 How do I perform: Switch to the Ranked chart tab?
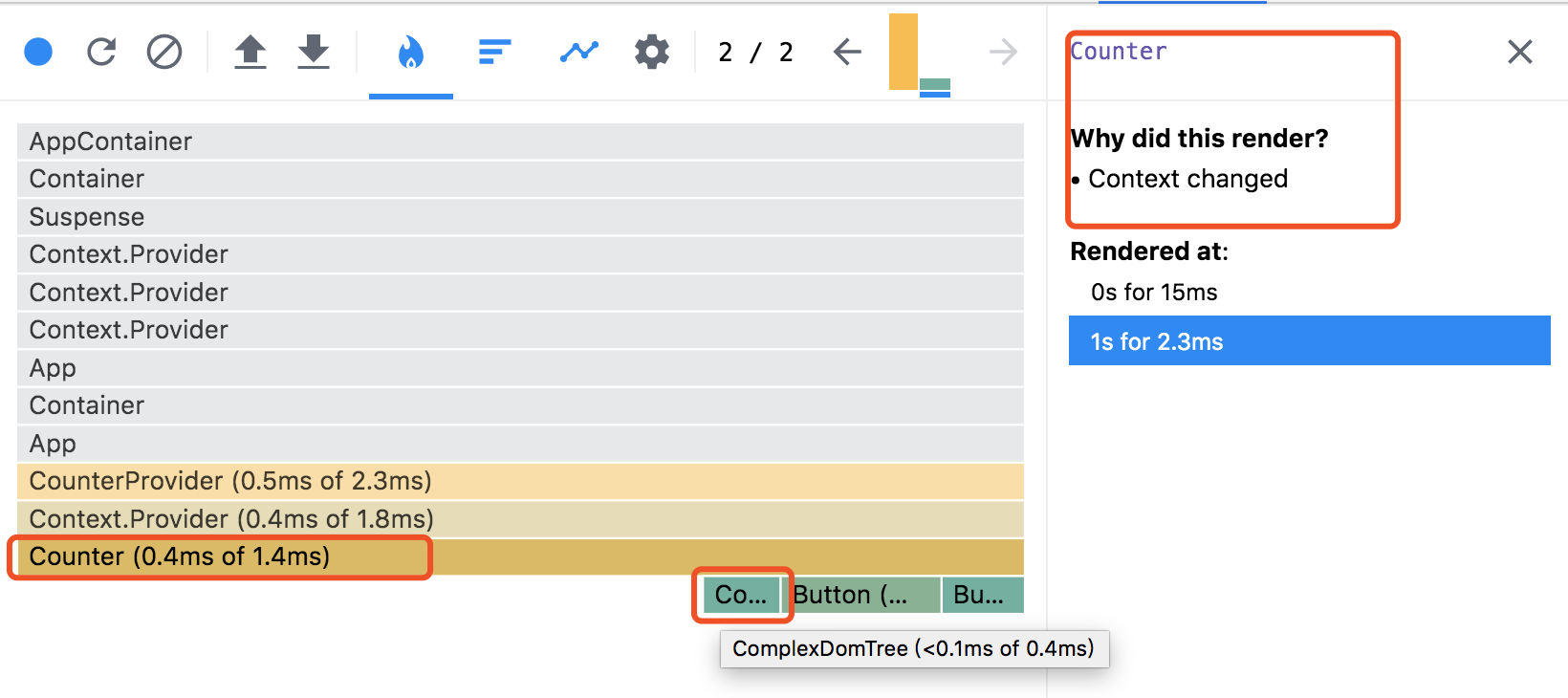point(494,52)
